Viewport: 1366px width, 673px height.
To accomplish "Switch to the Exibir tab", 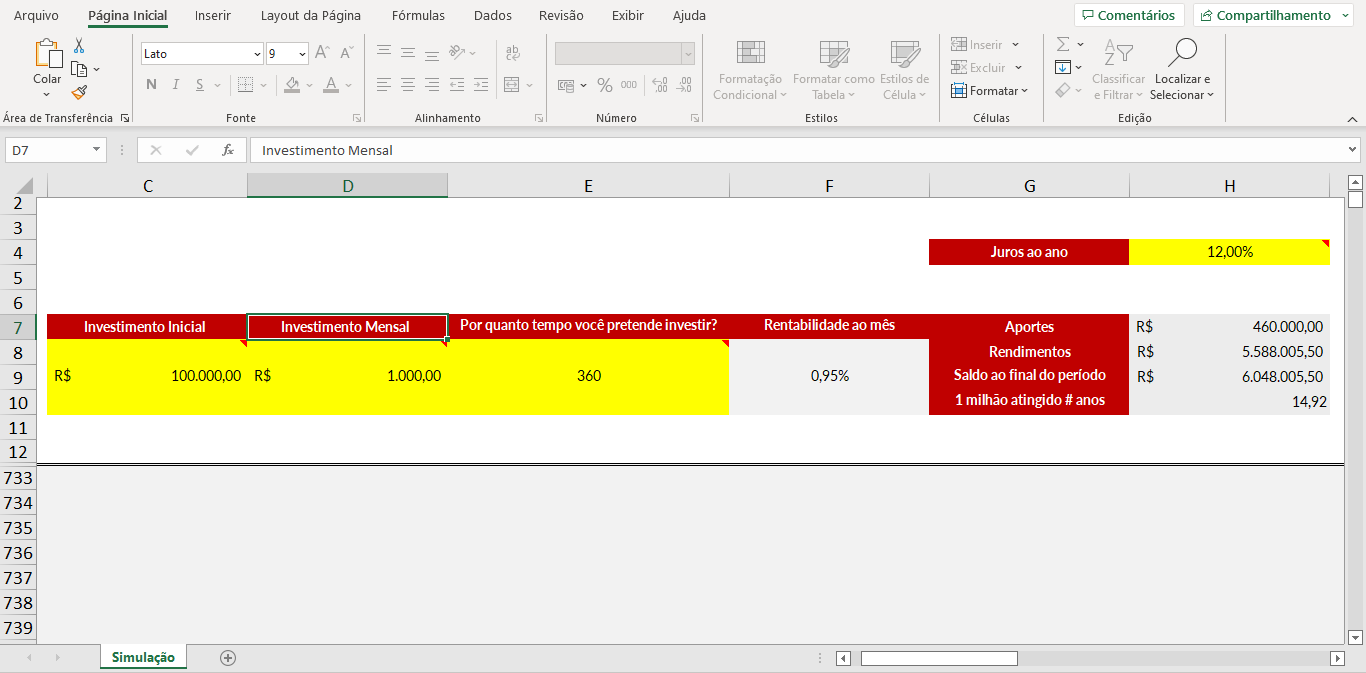I will 628,15.
